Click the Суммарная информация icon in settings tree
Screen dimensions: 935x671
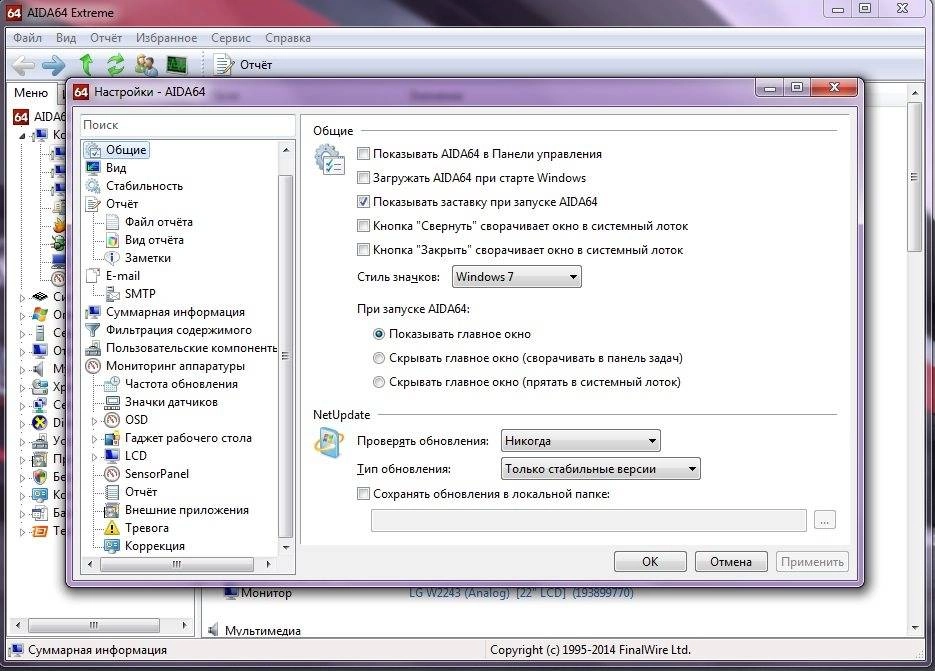click(x=93, y=312)
